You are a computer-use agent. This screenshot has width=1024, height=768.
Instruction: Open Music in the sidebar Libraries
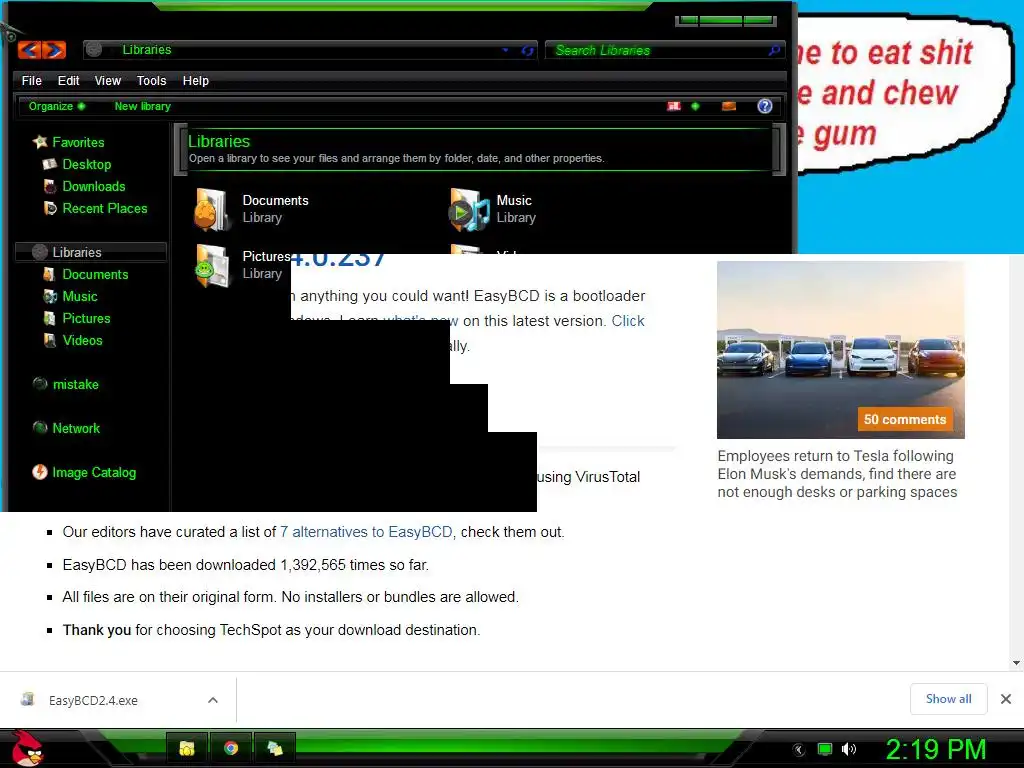[x=80, y=296]
